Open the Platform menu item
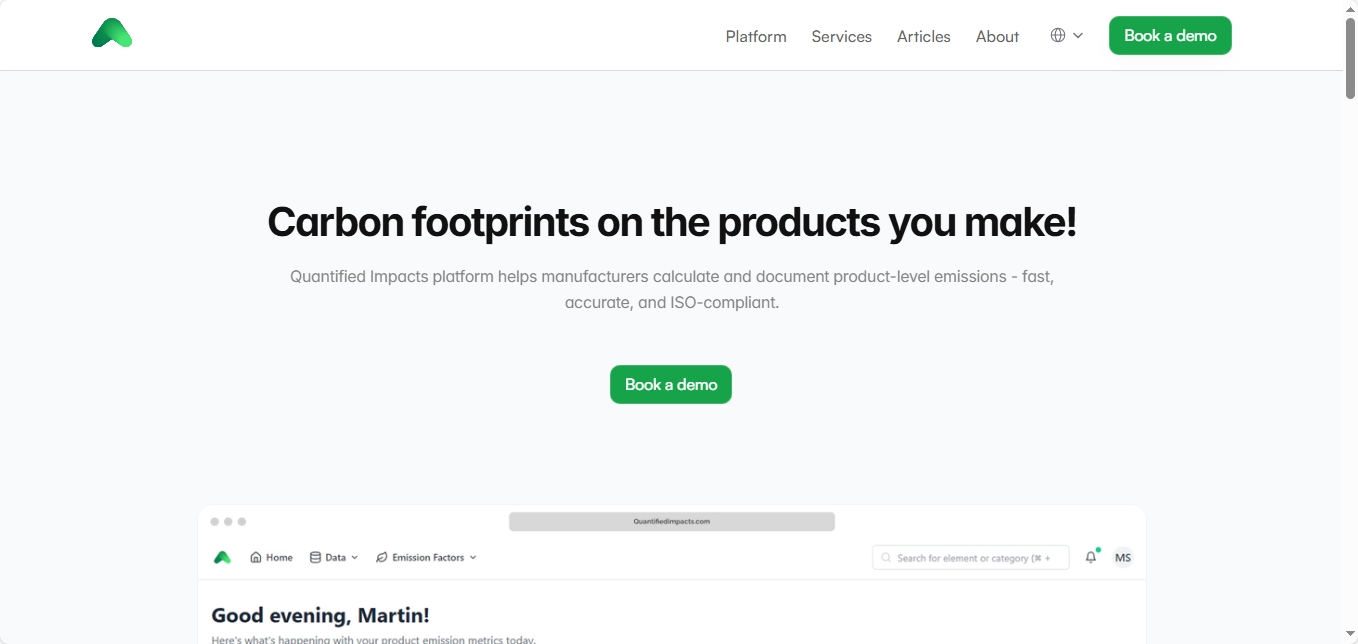This screenshot has width=1358, height=644. pos(756,36)
